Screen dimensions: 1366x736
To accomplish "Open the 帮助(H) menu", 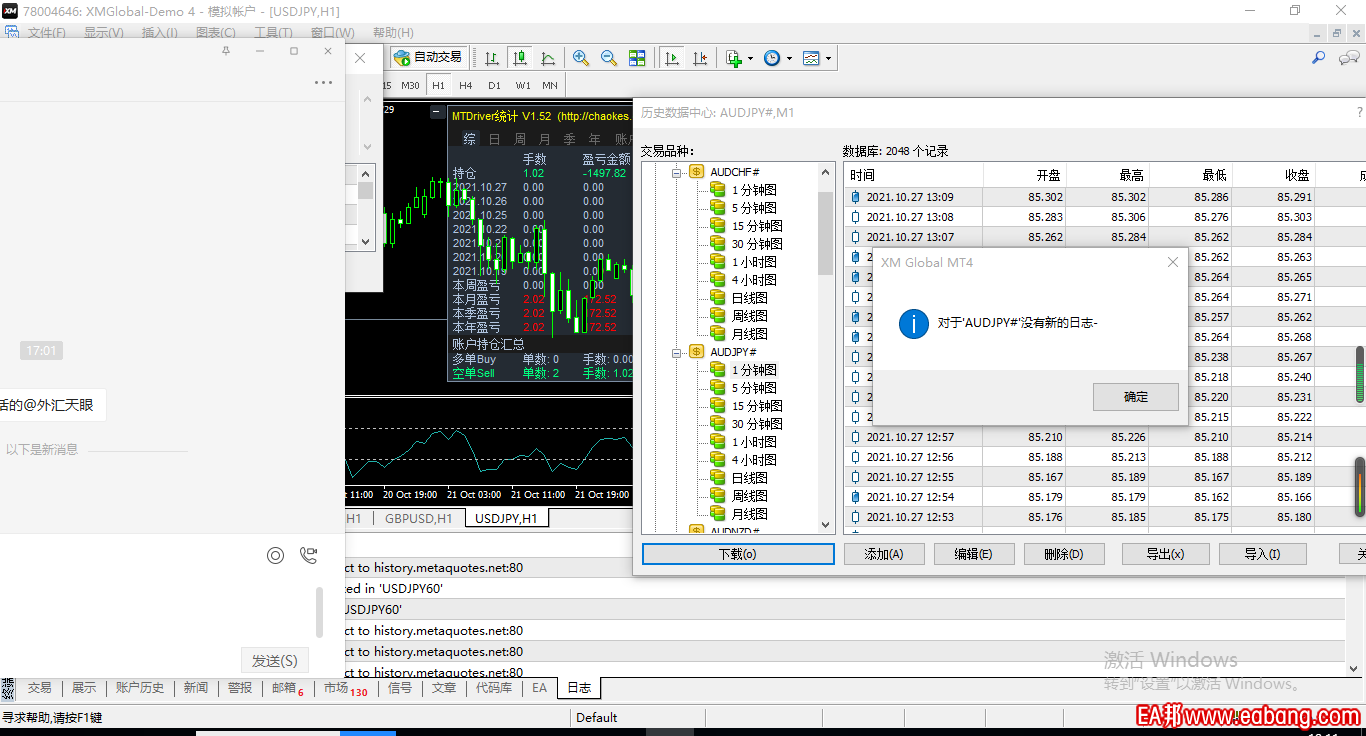I will (392, 32).
